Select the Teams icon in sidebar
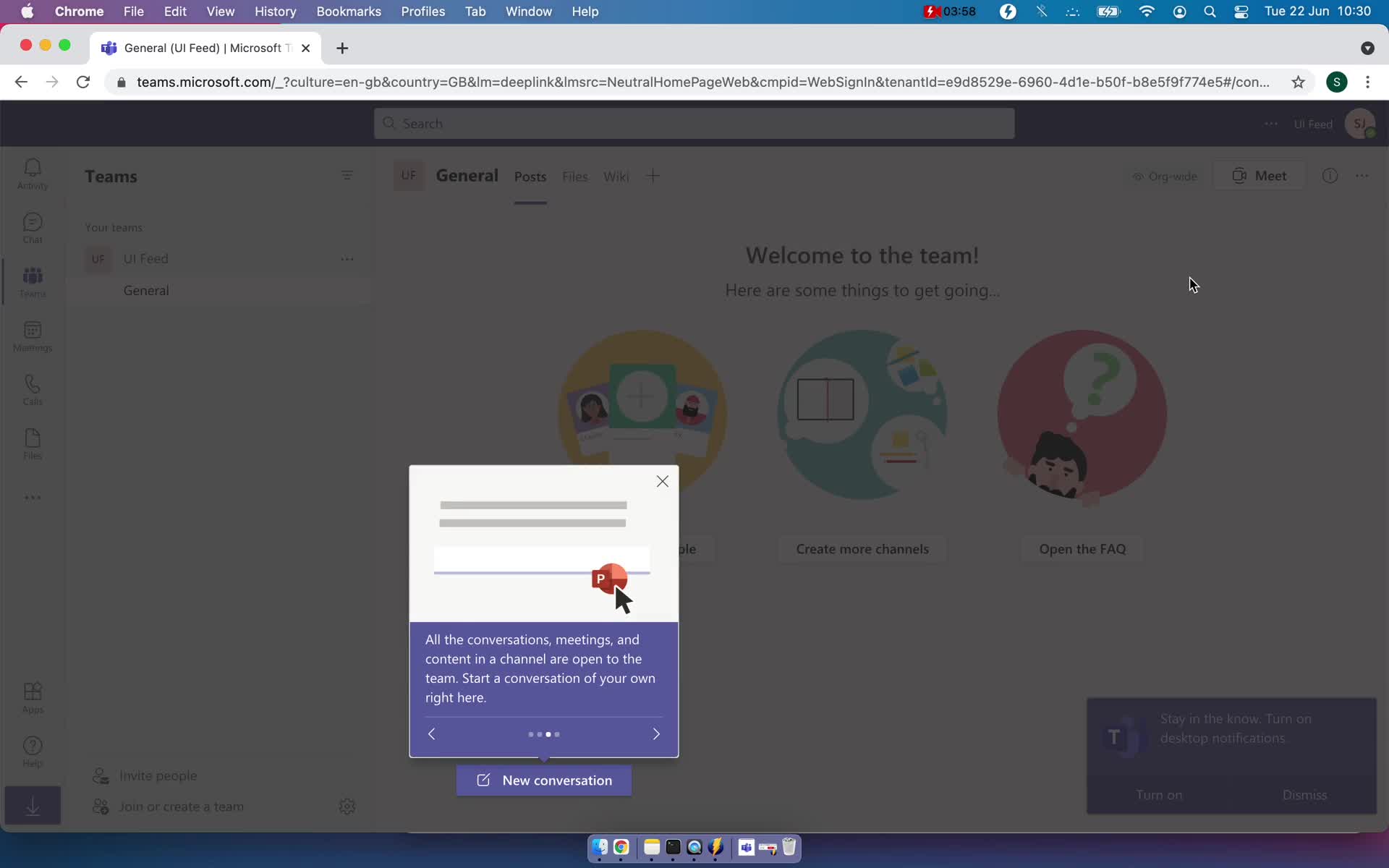 [x=33, y=280]
